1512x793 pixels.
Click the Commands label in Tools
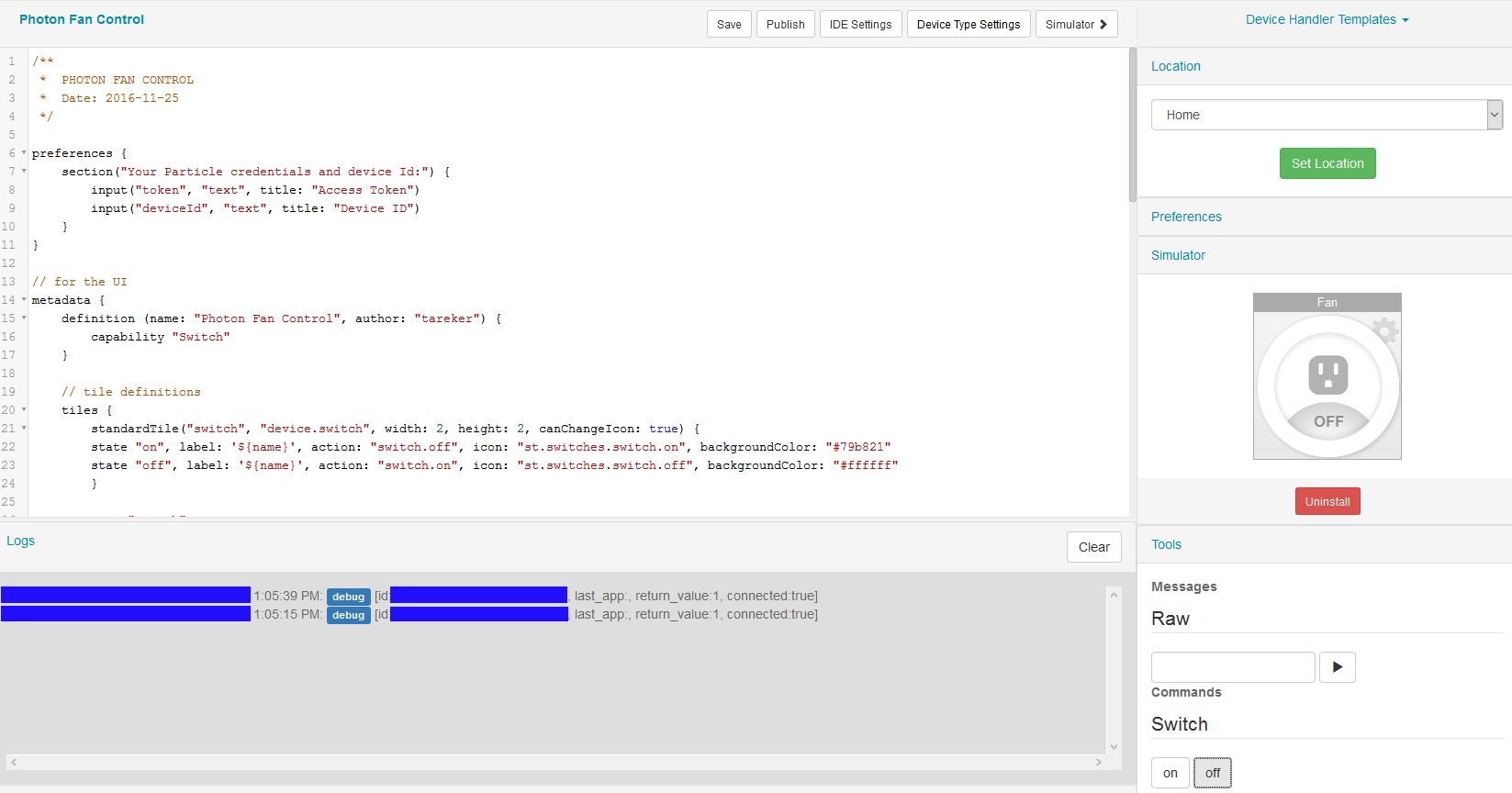point(1186,692)
